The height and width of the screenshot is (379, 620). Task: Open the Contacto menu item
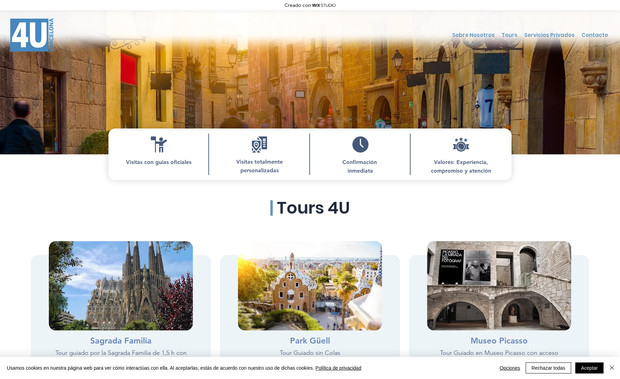tap(595, 35)
